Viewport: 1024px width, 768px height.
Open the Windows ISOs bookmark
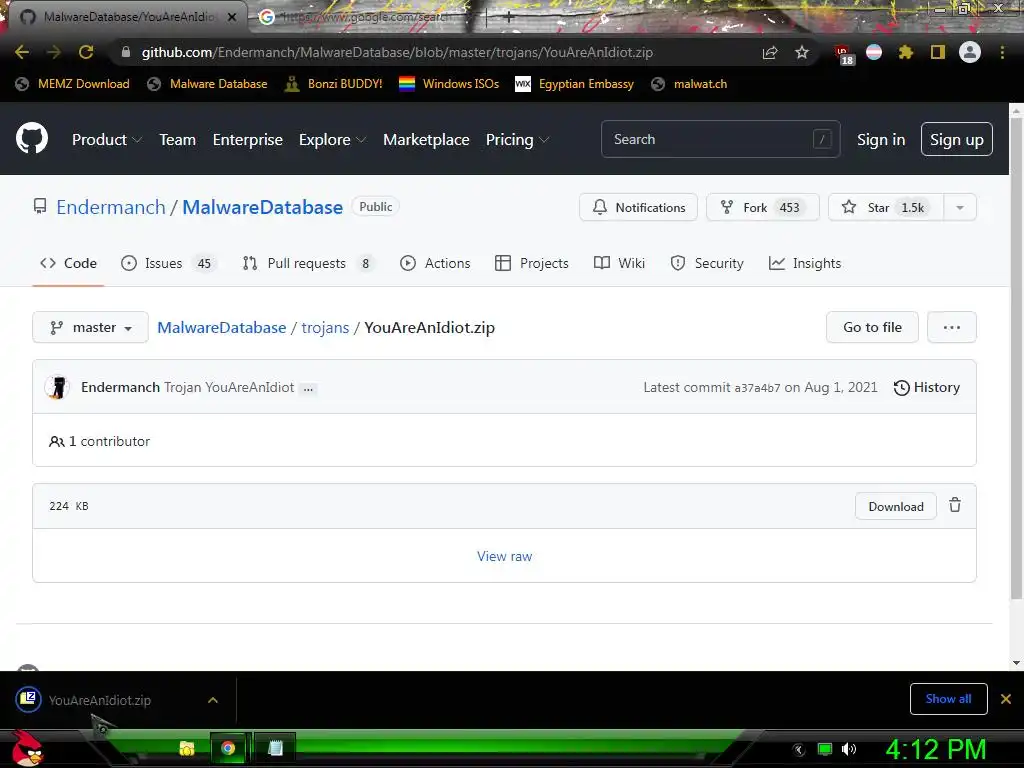click(449, 84)
